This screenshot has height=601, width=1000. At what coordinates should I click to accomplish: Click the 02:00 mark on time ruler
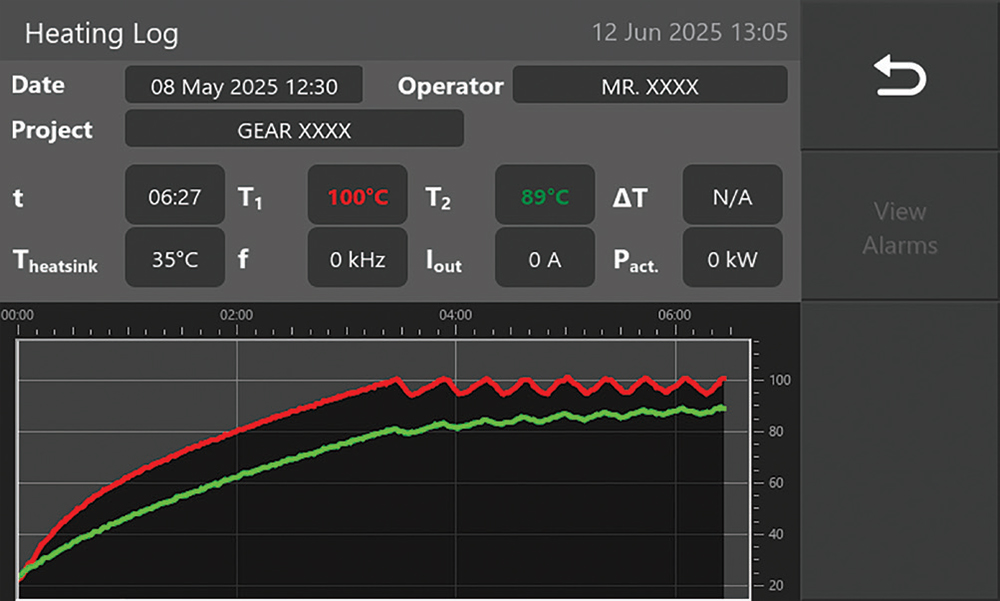[x=236, y=315]
